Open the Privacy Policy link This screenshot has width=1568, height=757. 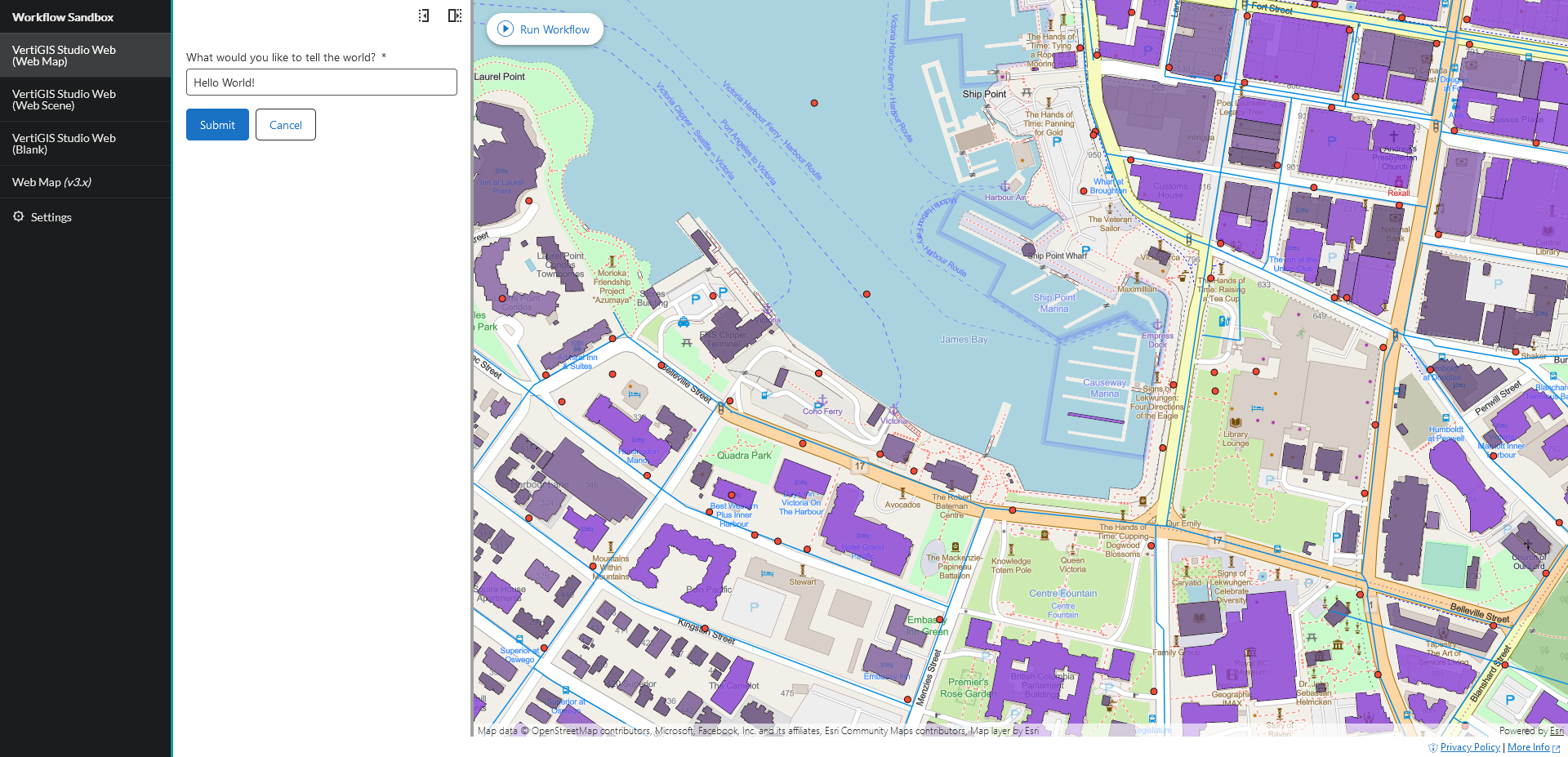click(x=1470, y=747)
